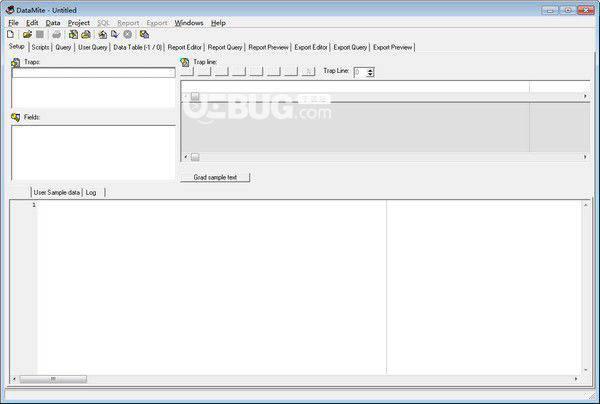Image resolution: width=600 pixels, height=404 pixels.
Task: Click the sample editor's scroll down arrow
Action: [x=585, y=370]
